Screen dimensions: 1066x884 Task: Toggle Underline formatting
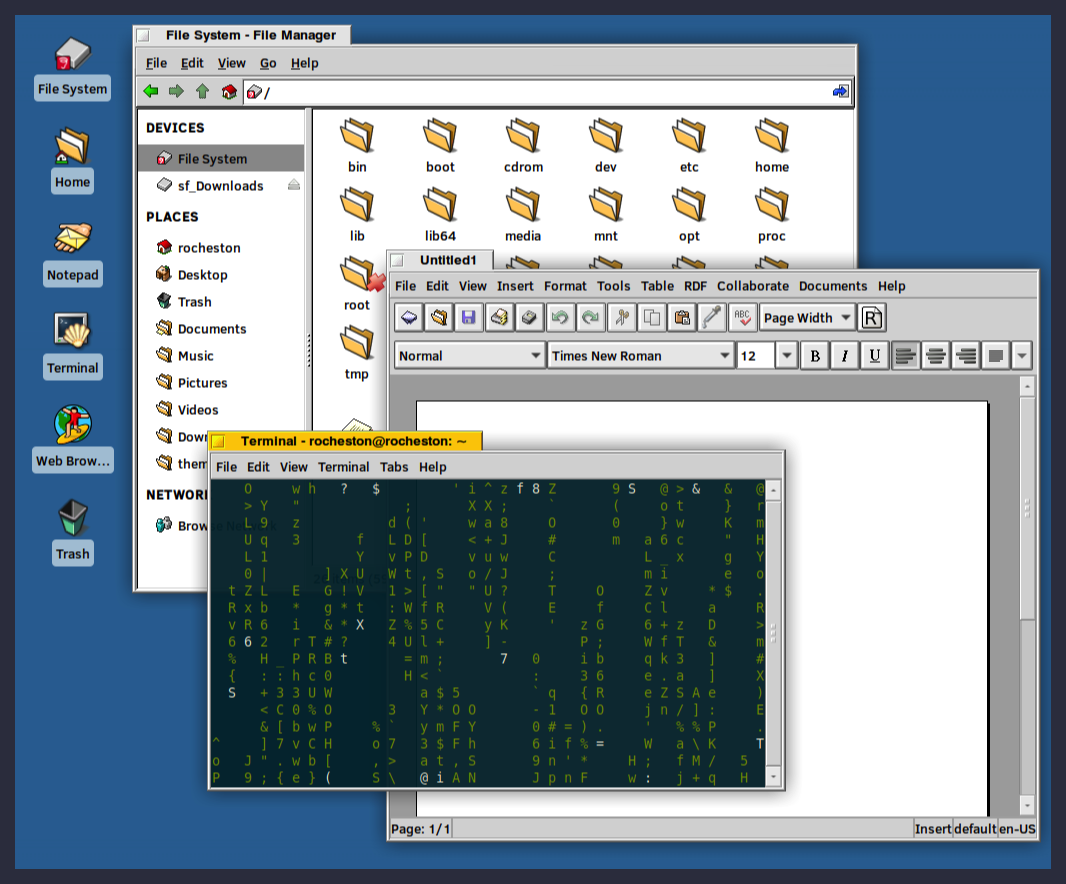pyautogui.click(x=875, y=356)
